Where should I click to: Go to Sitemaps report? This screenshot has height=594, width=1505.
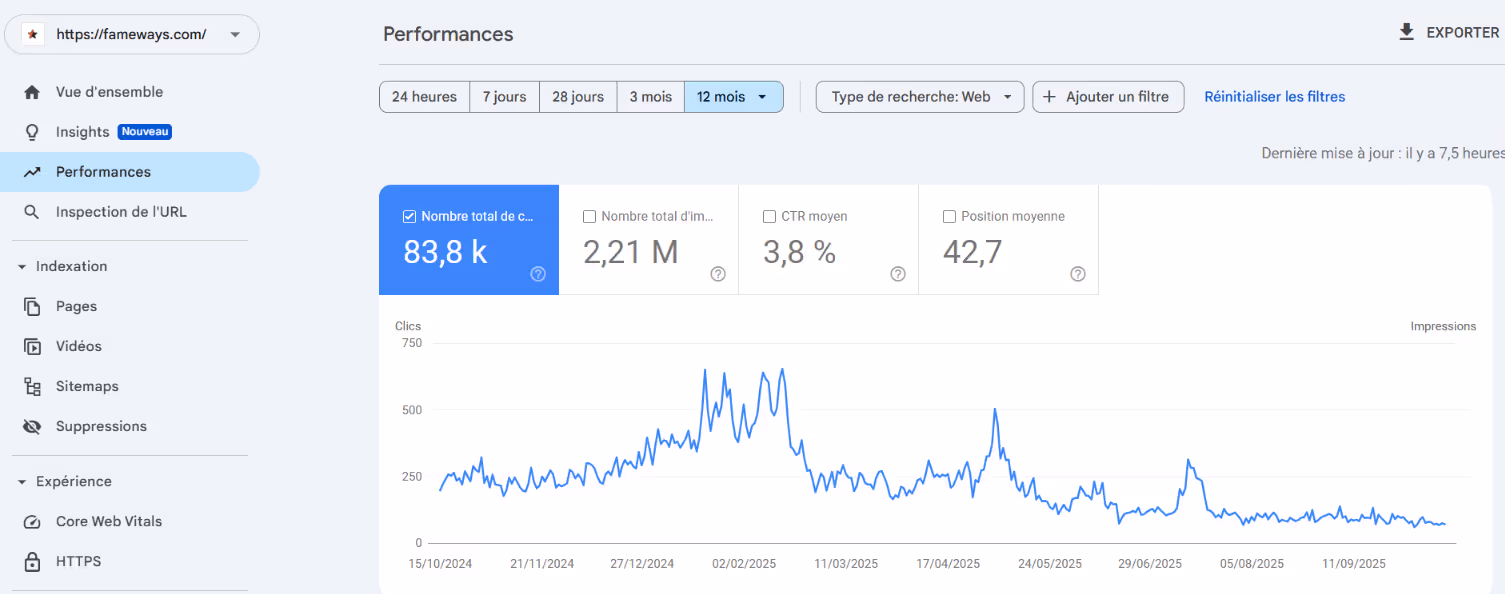[x=130, y=387]
